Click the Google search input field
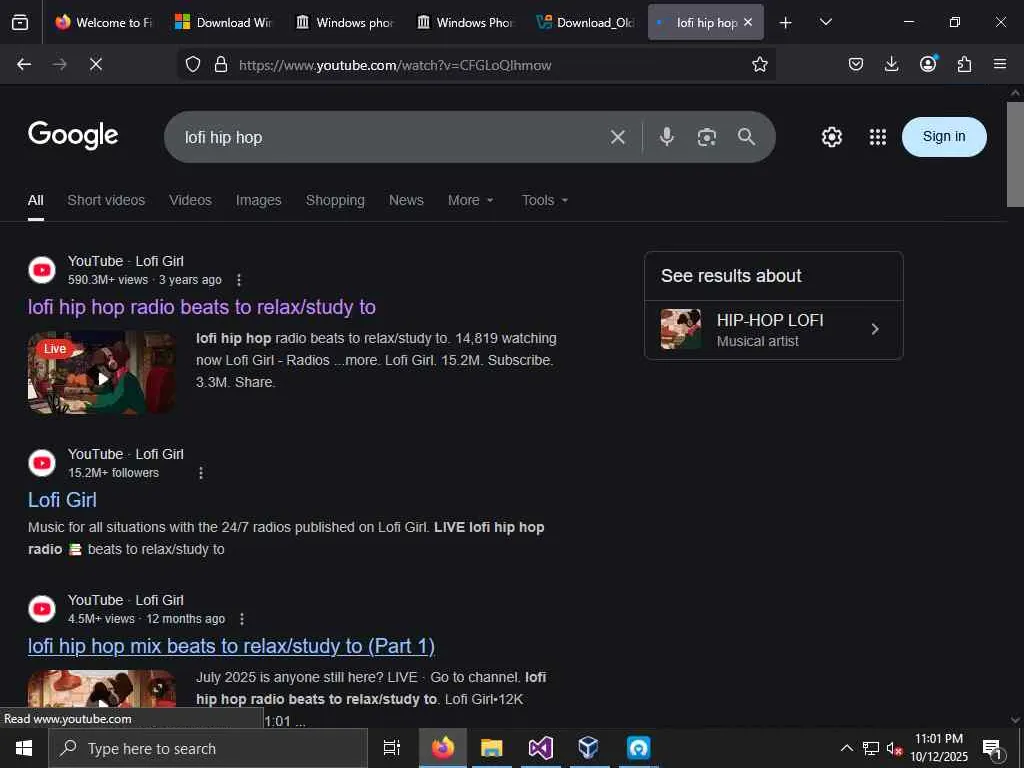Viewport: 1024px width, 768px height. point(392,137)
